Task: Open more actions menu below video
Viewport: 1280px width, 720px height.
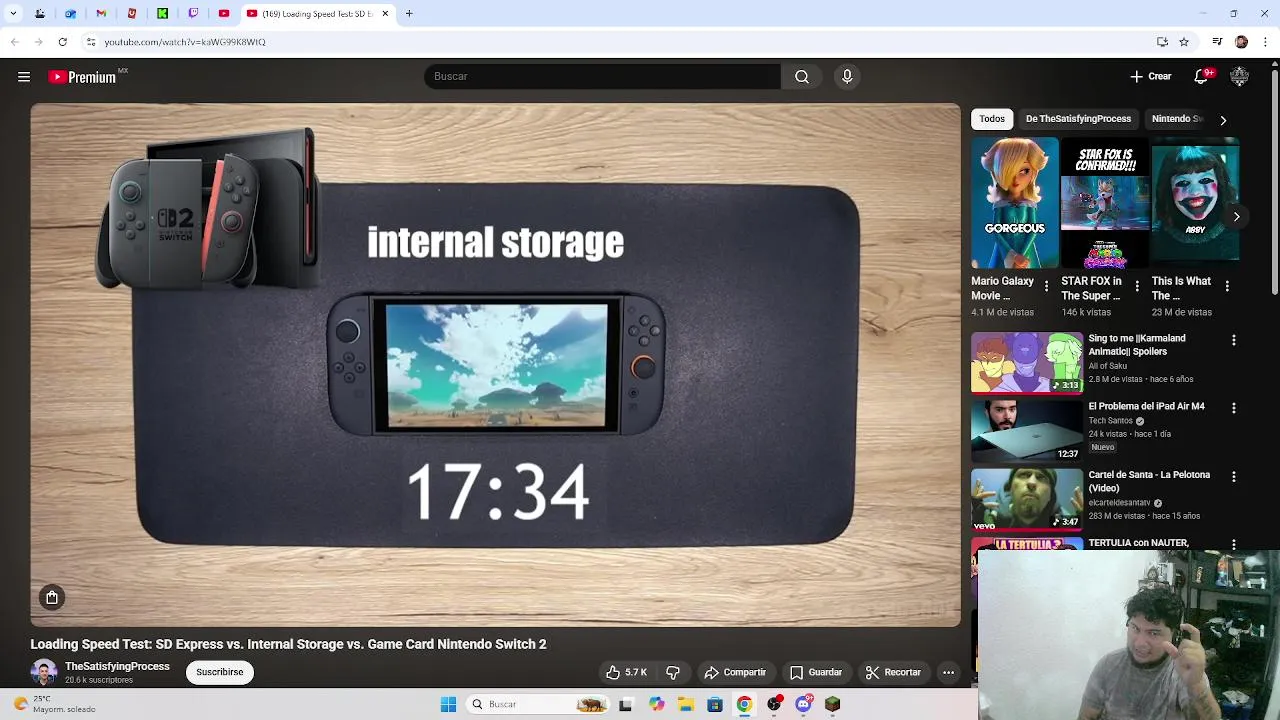Action: pyautogui.click(x=948, y=673)
